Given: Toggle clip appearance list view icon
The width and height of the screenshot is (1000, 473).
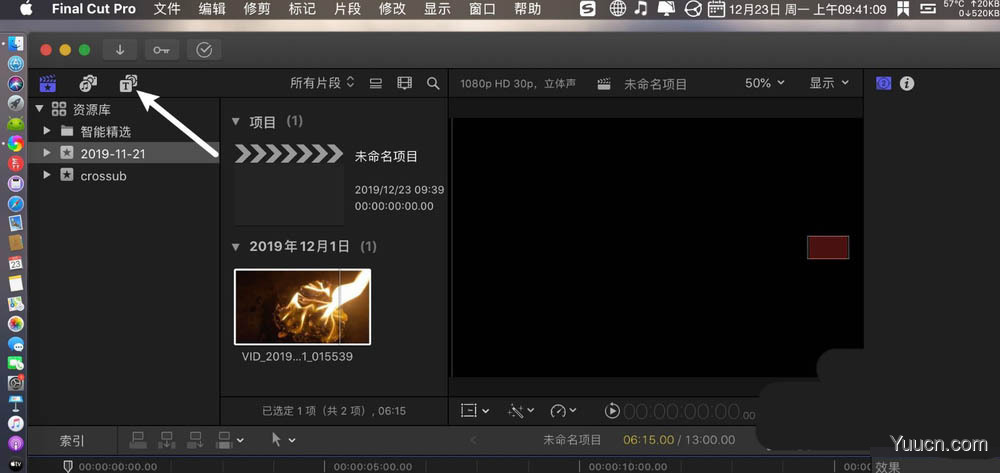Looking at the screenshot, I should click(x=376, y=84).
